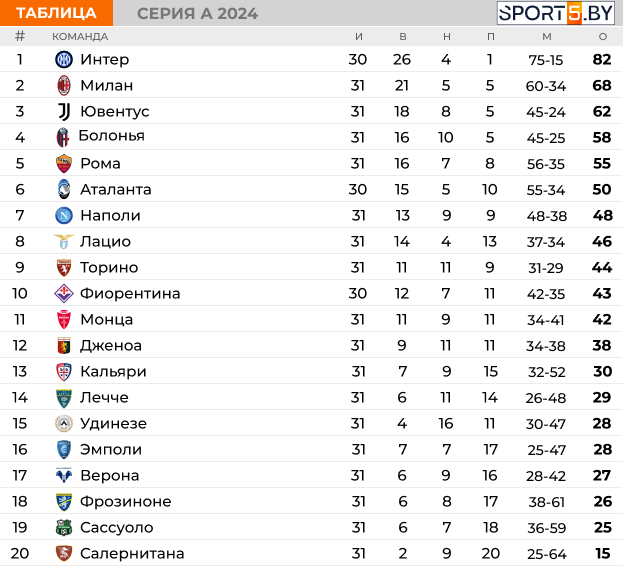Select the Genoa crest next to Дженоа
Screen dimensions: 623x566
point(64,346)
